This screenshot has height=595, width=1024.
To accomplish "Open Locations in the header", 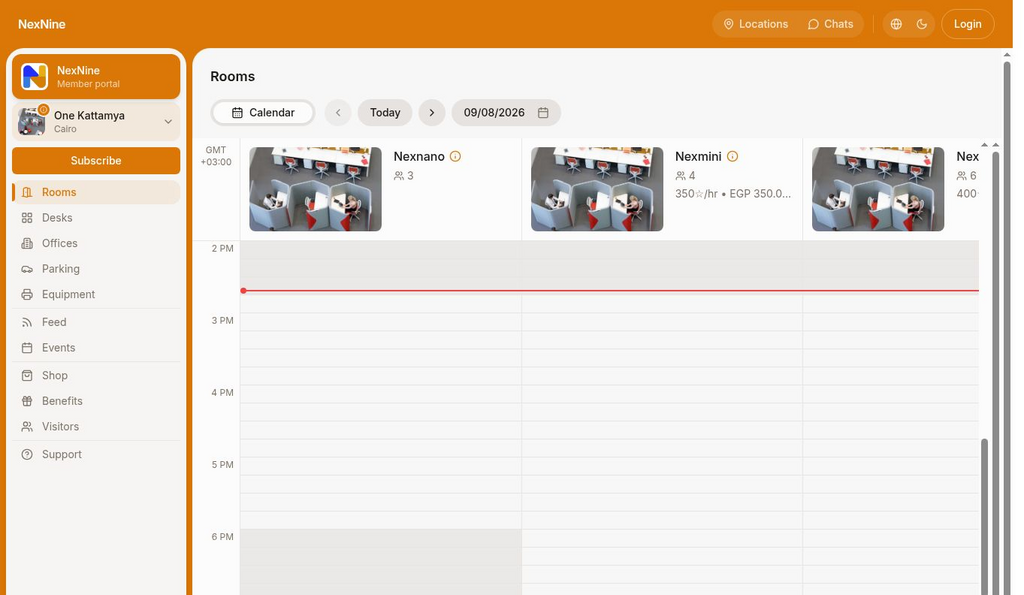I will pos(756,24).
